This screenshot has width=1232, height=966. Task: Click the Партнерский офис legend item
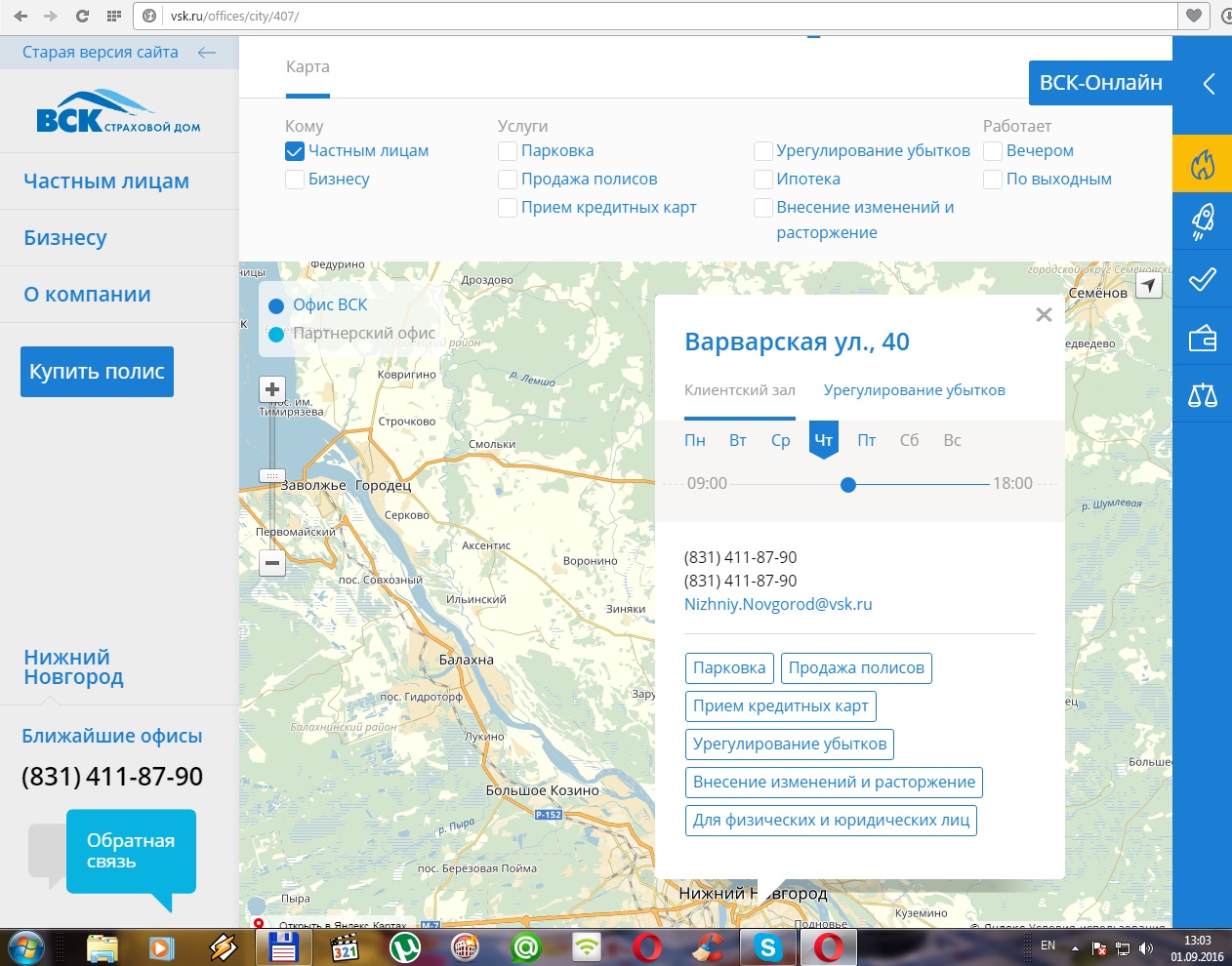coord(351,334)
